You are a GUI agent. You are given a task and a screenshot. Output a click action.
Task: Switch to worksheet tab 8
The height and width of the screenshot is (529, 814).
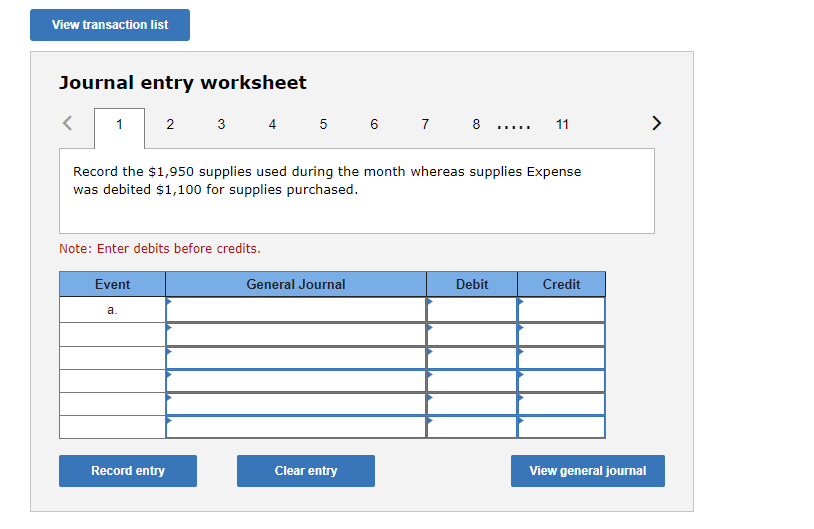click(476, 125)
